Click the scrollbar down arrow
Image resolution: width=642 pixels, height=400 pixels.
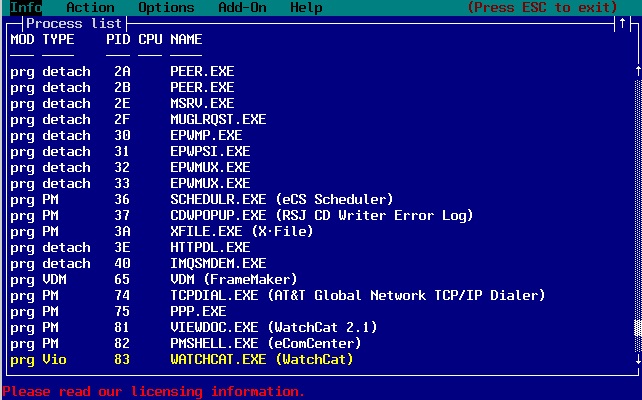point(638,359)
